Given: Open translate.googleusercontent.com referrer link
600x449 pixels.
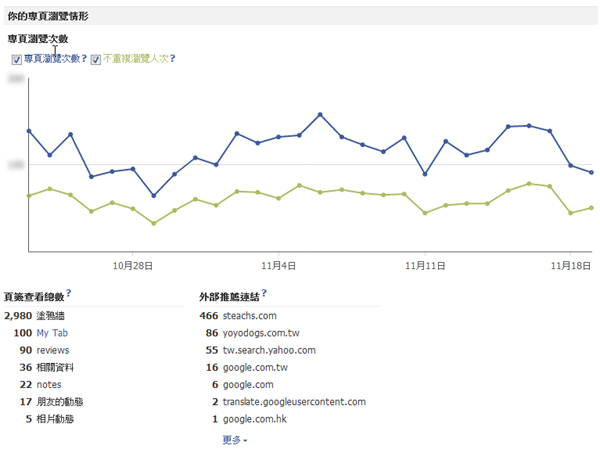Looking at the screenshot, I should 294,402.
